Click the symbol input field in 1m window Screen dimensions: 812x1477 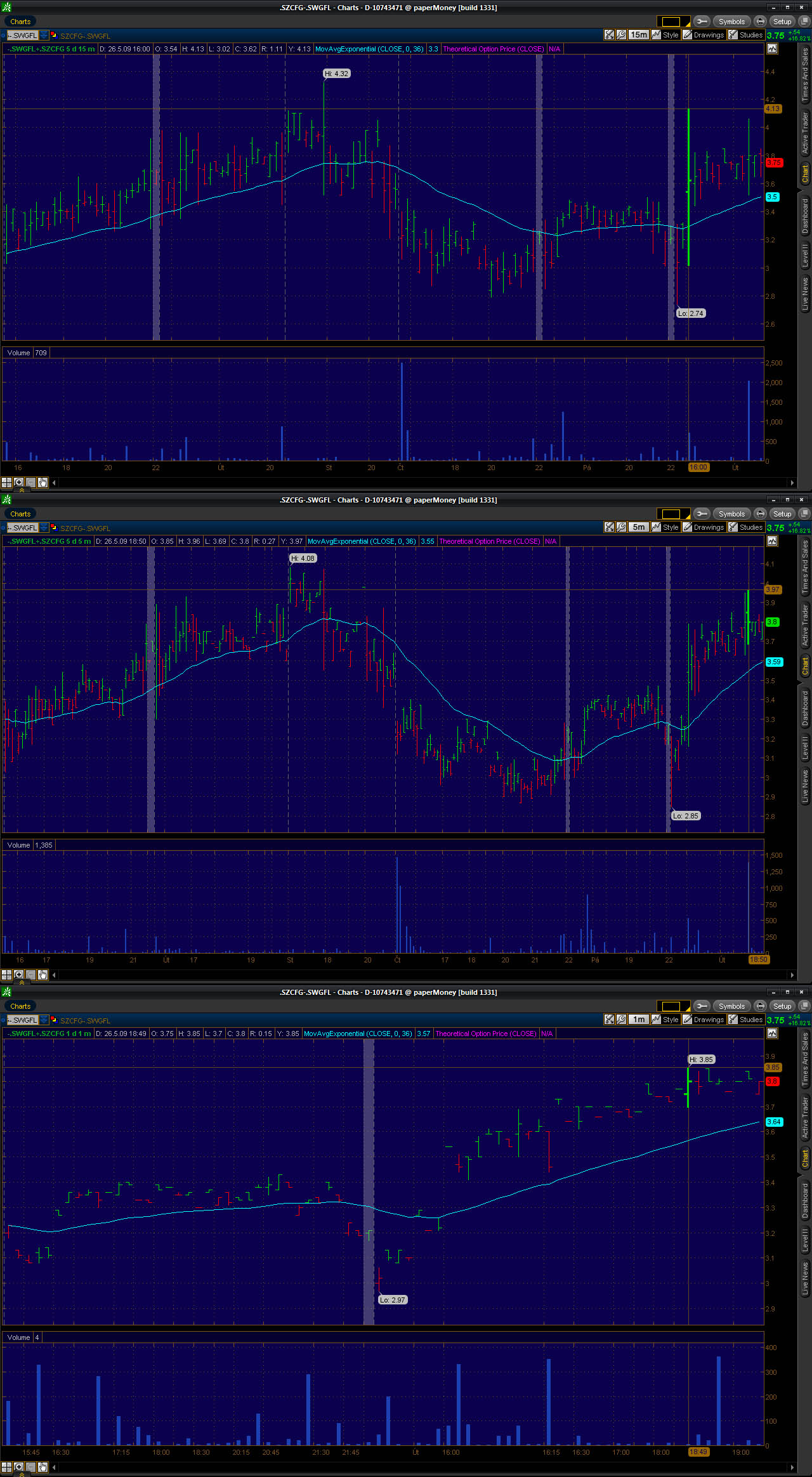22,1020
